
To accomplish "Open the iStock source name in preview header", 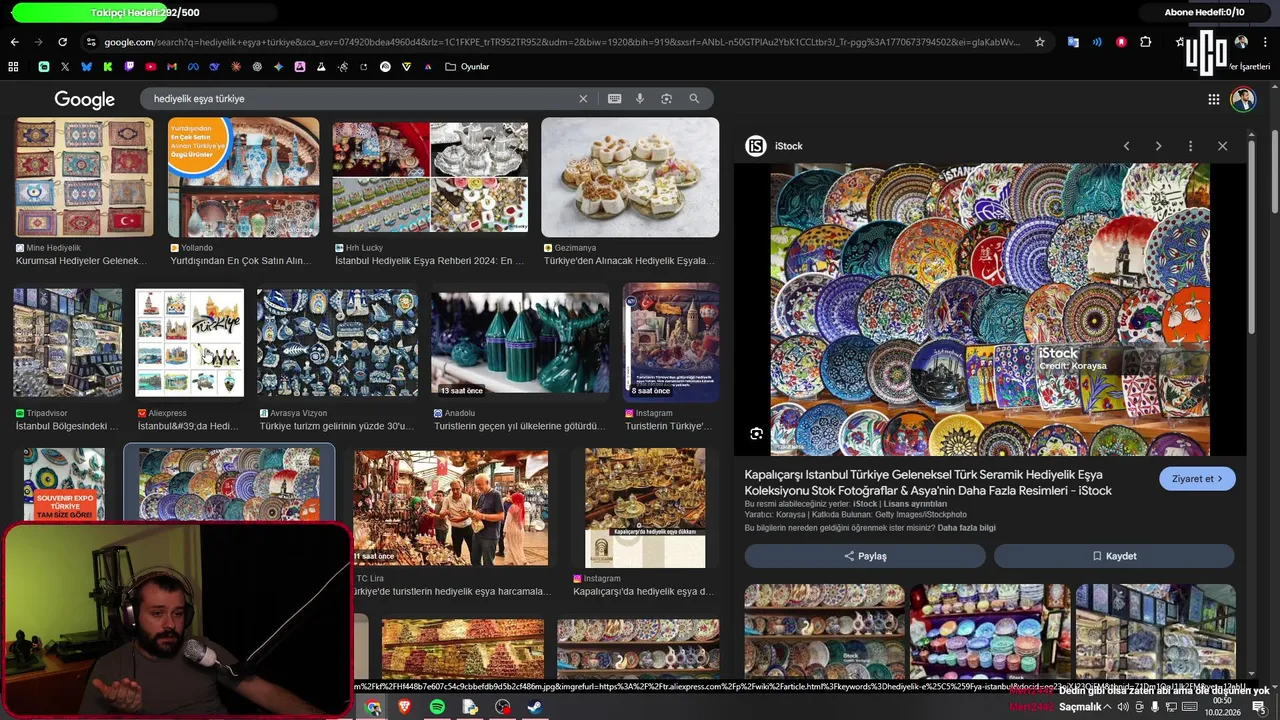I will pos(789,146).
